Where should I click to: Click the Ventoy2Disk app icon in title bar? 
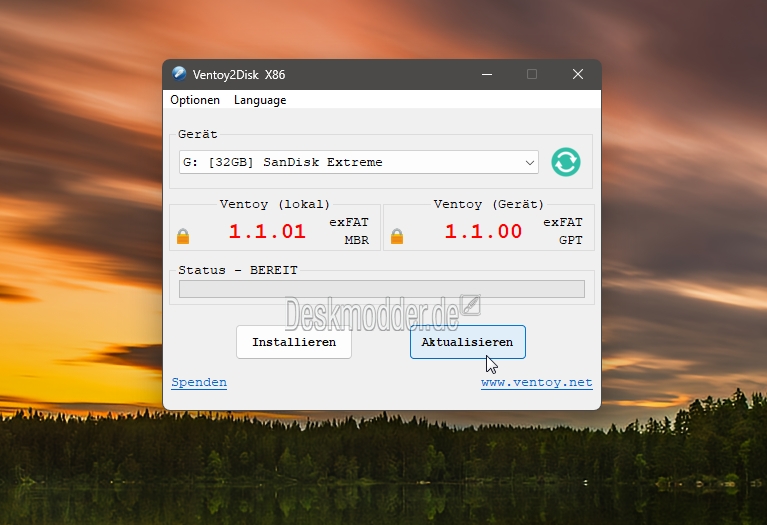(179, 74)
